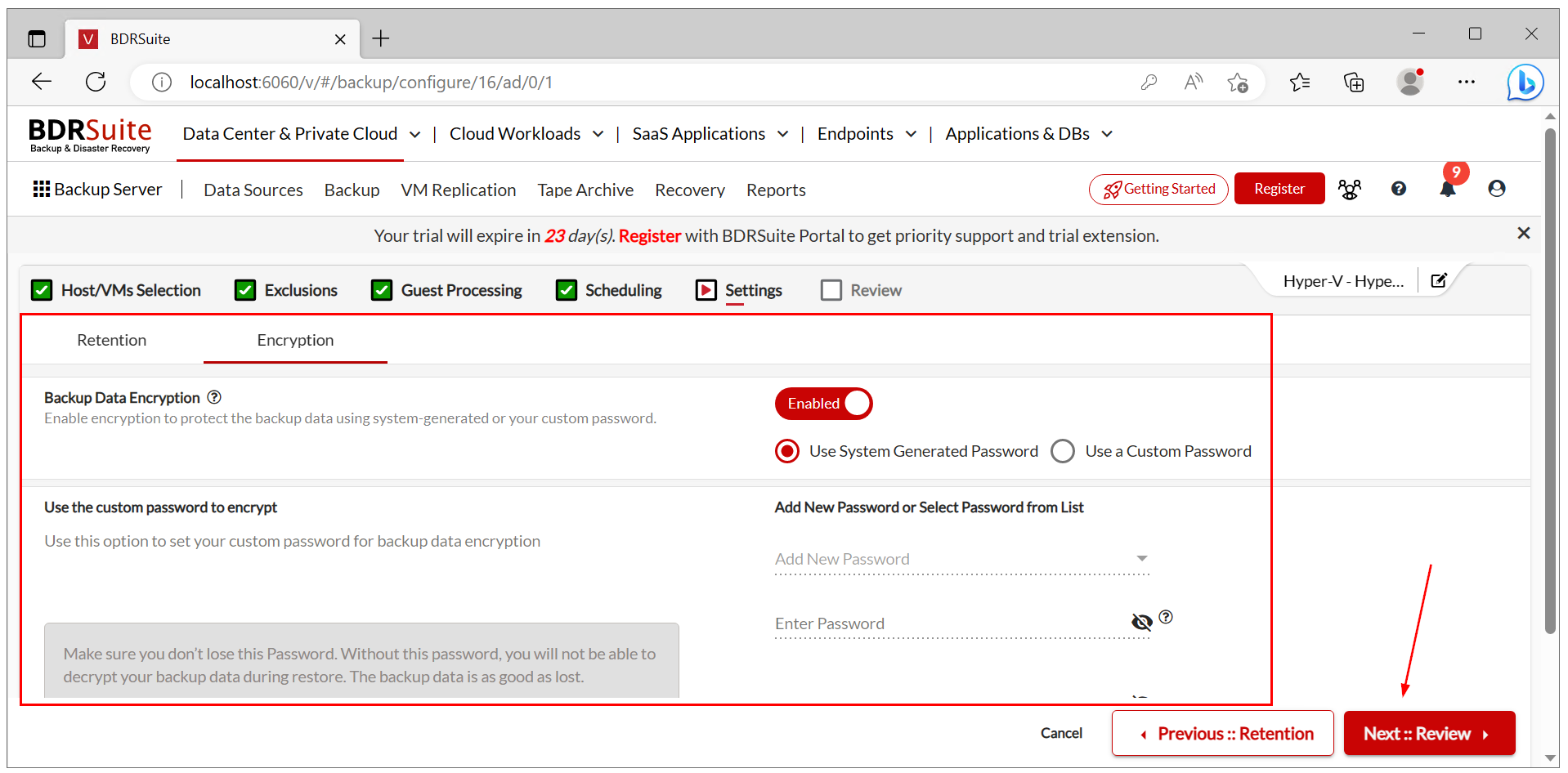Open the Backup menu
Screen dimensions: 1568x773
click(x=352, y=190)
